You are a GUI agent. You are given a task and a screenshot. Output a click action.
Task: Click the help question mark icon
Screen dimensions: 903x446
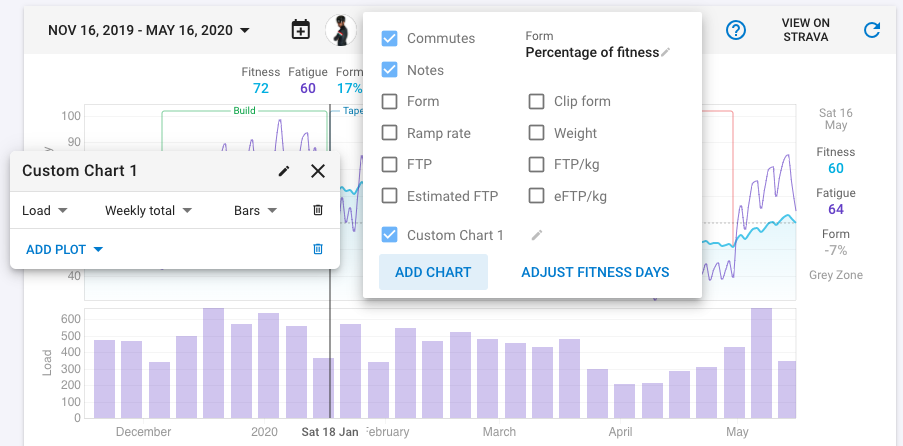point(736,30)
